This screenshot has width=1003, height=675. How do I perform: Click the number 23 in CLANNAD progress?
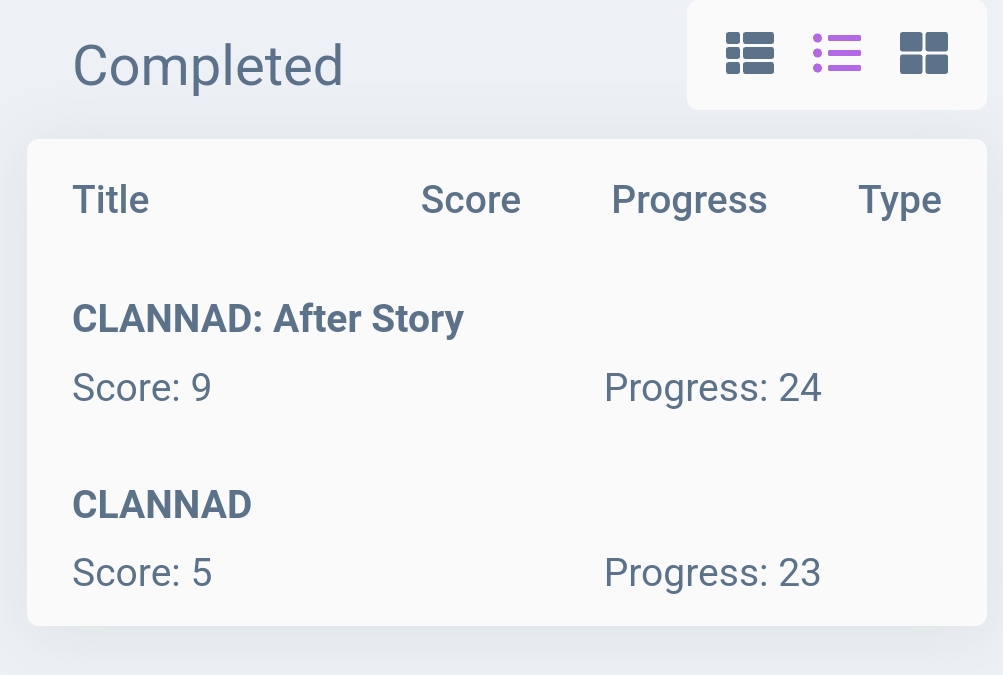click(800, 573)
